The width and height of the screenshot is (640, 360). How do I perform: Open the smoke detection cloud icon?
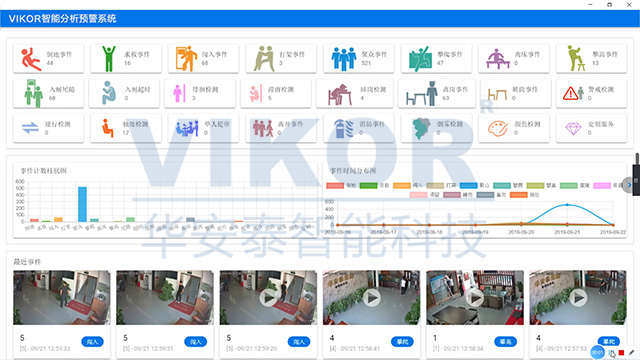421,129
